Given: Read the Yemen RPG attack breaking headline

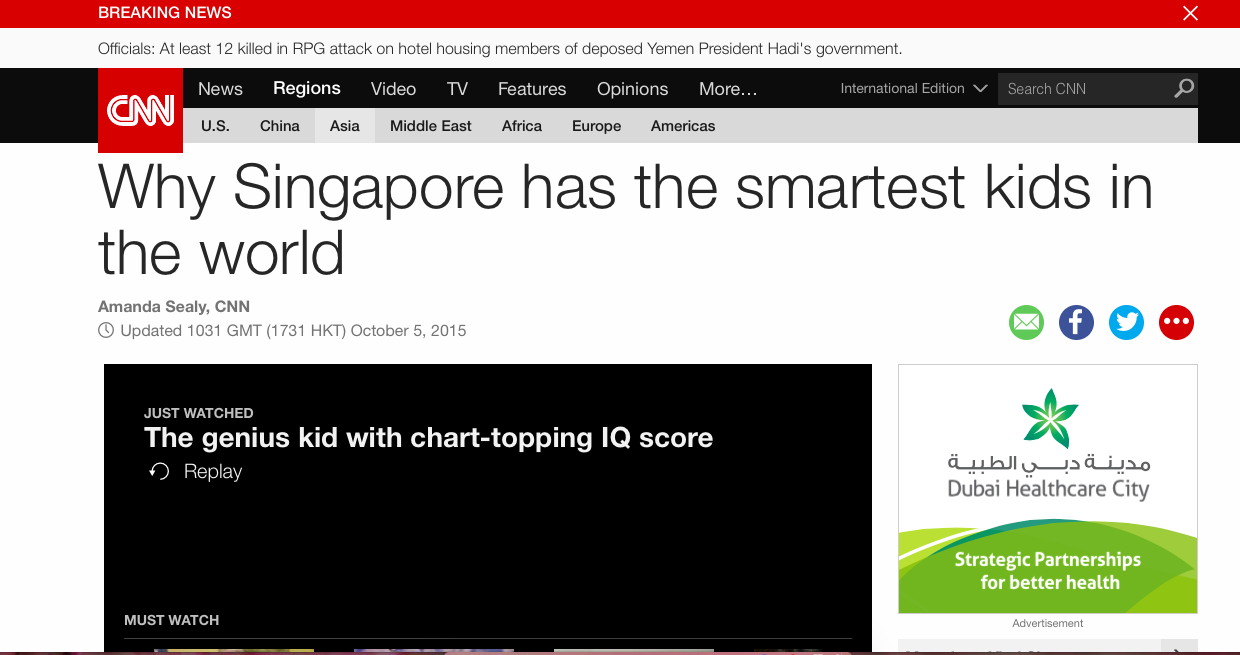Looking at the screenshot, I should pyautogui.click(x=500, y=48).
